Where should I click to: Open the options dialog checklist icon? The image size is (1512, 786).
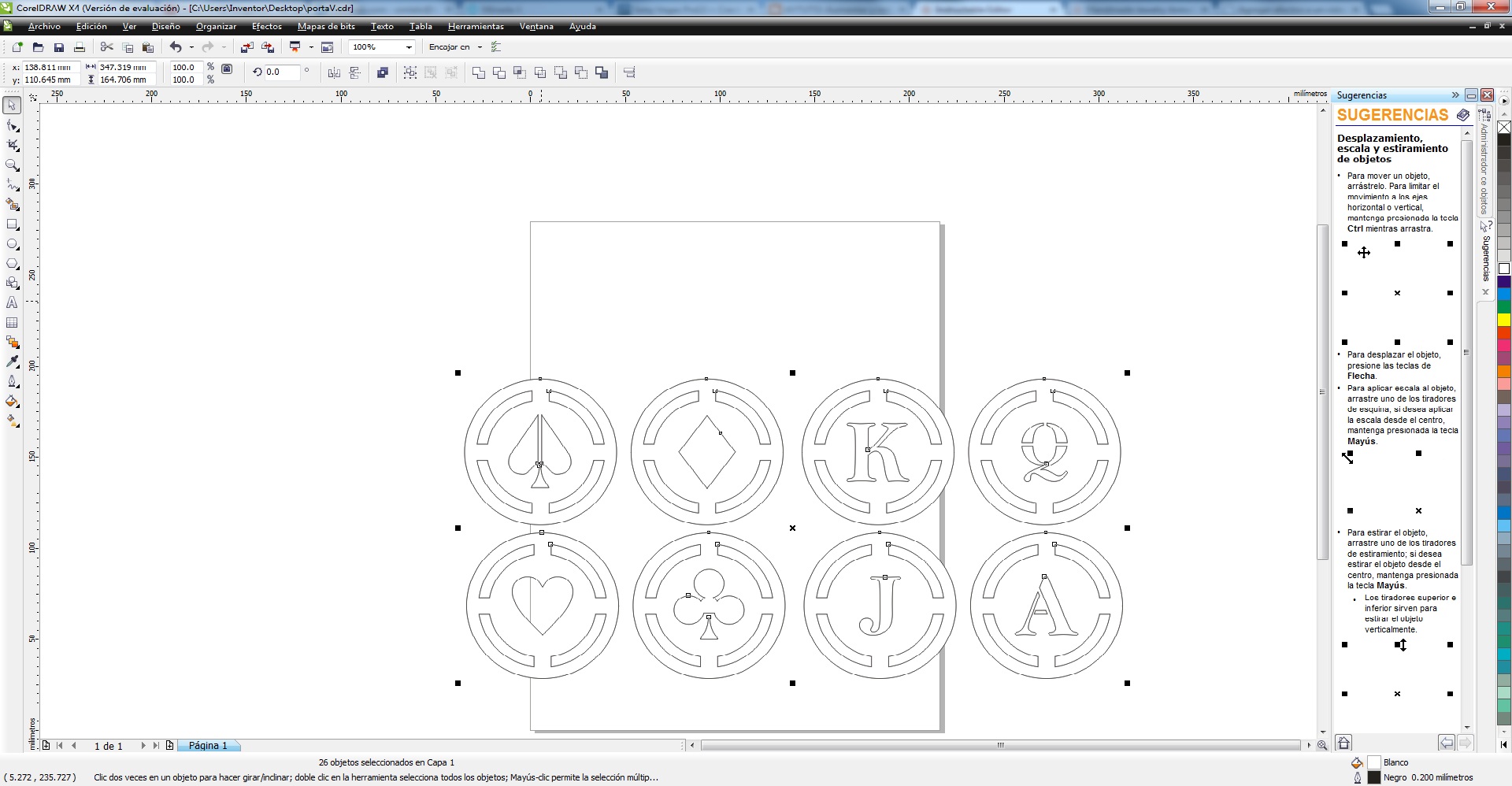coord(496,47)
